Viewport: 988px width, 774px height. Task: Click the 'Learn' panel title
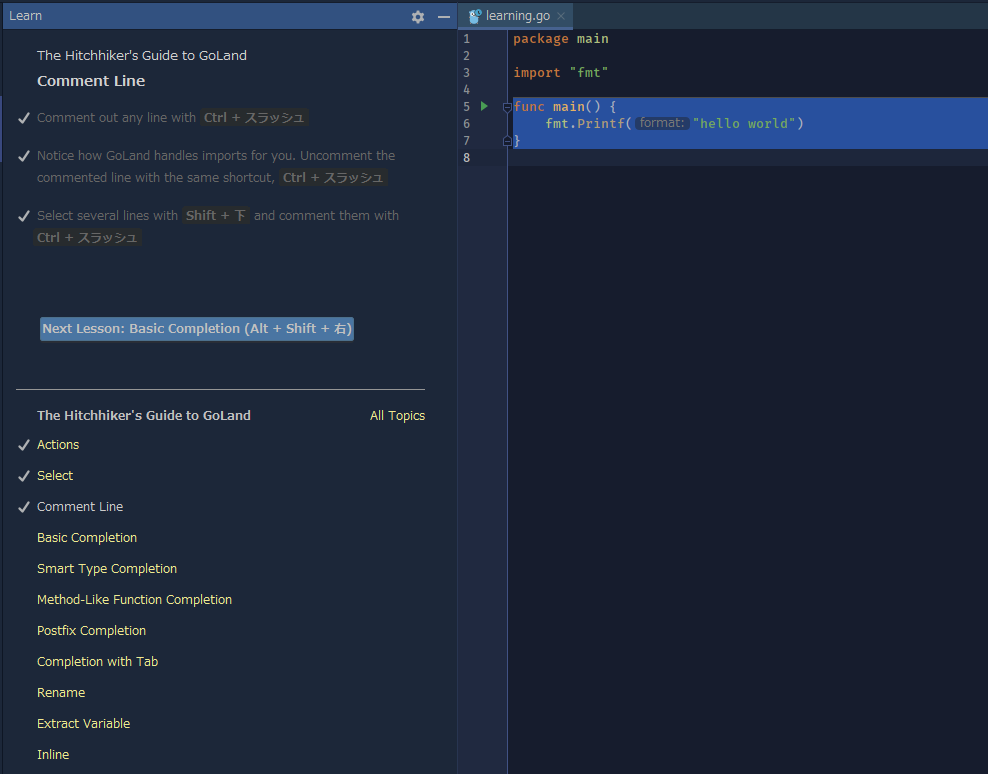click(25, 16)
